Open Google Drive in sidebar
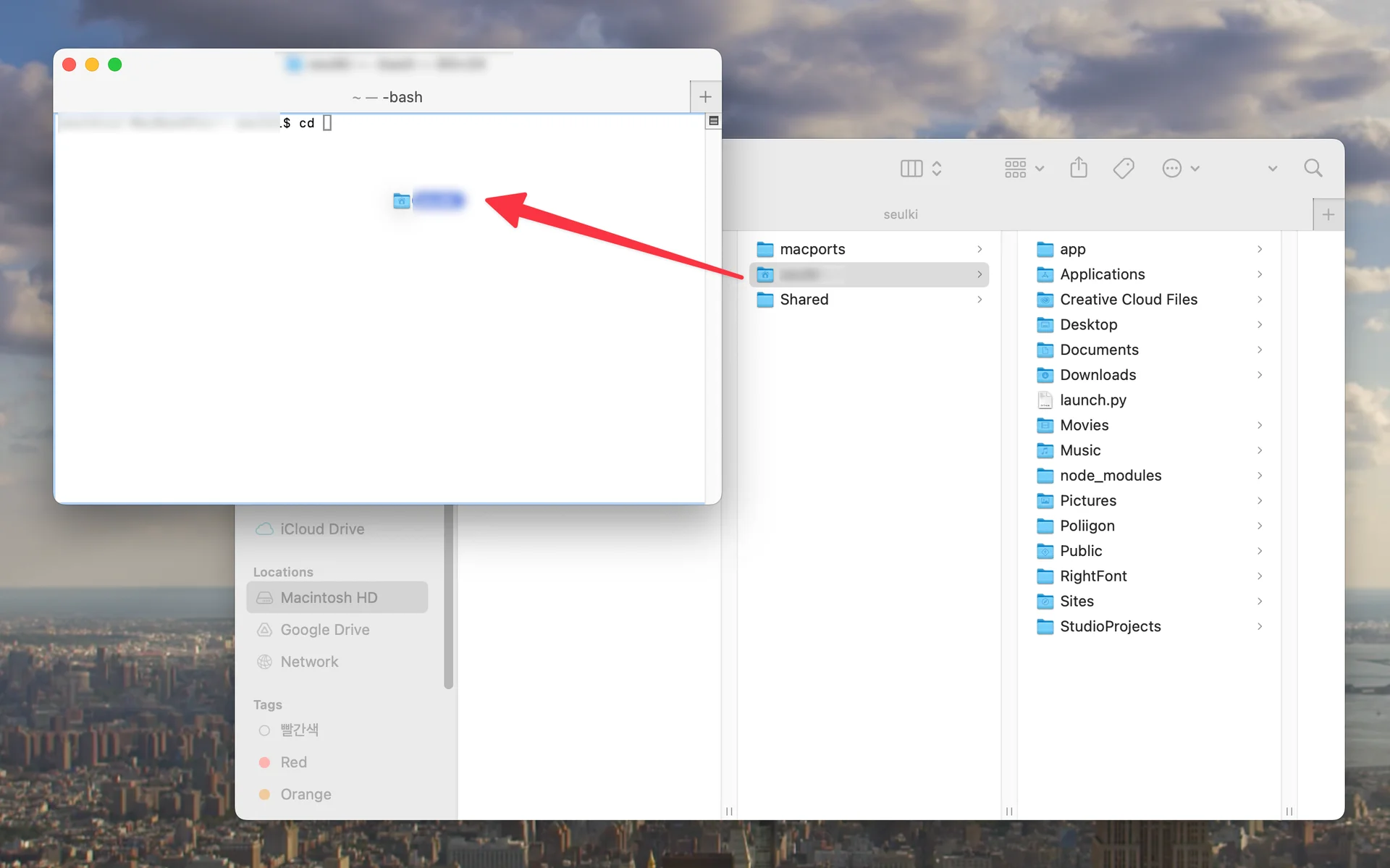The height and width of the screenshot is (868, 1390). [324, 630]
